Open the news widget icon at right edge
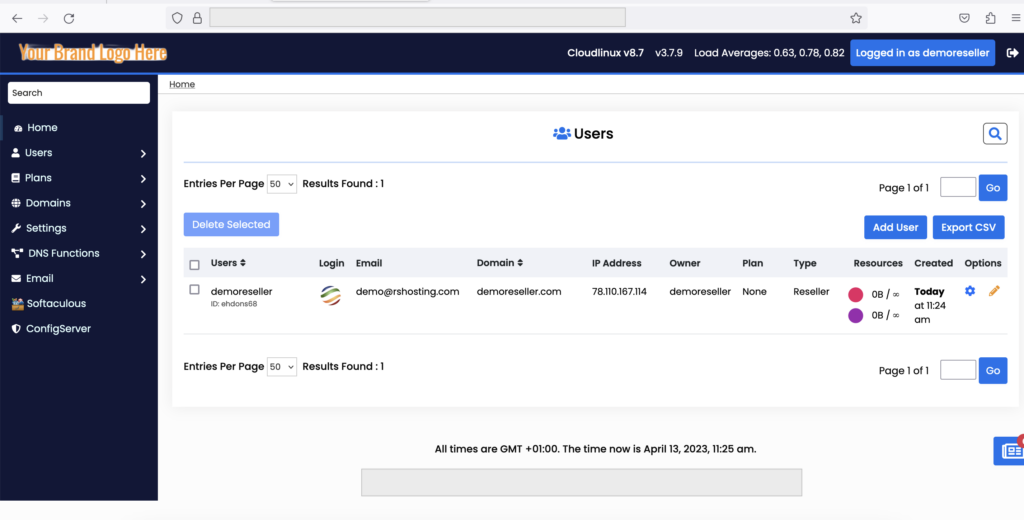 point(1011,451)
